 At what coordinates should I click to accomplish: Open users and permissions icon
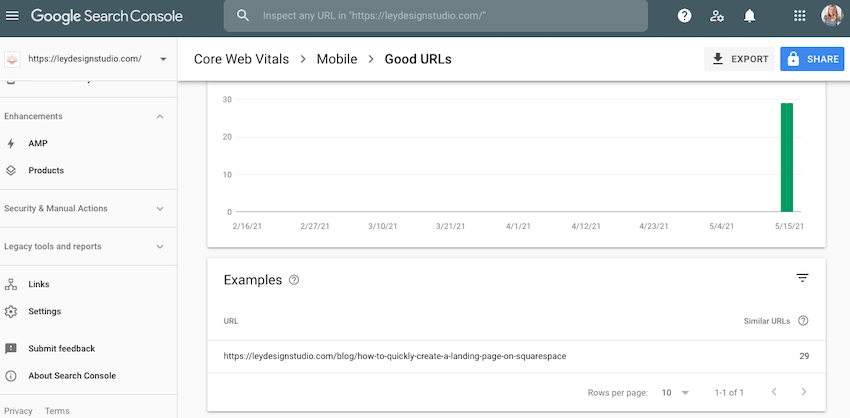click(x=717, y=16)
